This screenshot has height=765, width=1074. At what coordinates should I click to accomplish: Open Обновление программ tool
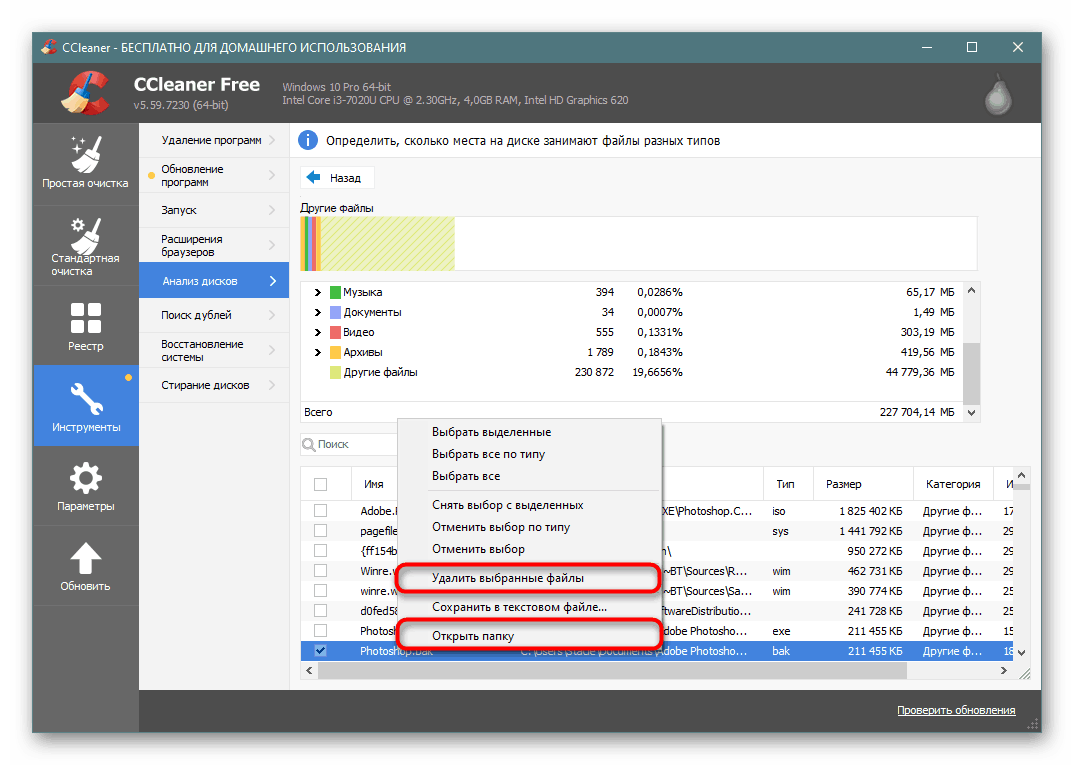pyautogui.click(x=214, y=175)
